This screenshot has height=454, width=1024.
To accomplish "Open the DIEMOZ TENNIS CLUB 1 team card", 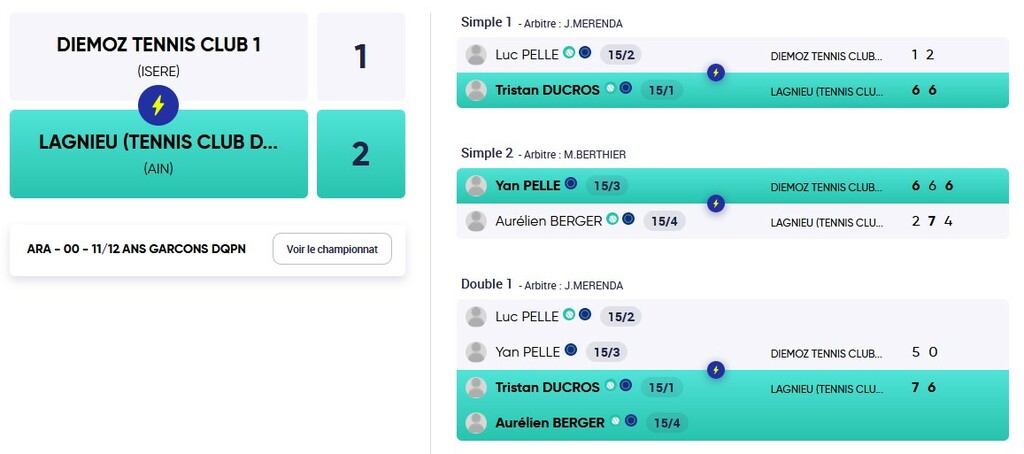I will click(158, 54).
